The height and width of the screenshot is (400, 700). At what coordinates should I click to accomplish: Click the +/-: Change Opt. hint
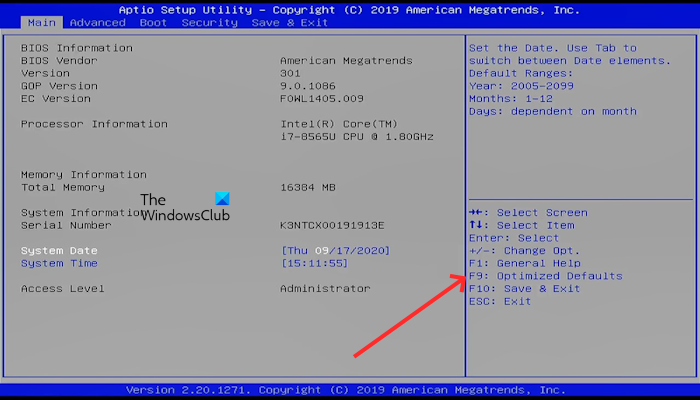[524, 250]
